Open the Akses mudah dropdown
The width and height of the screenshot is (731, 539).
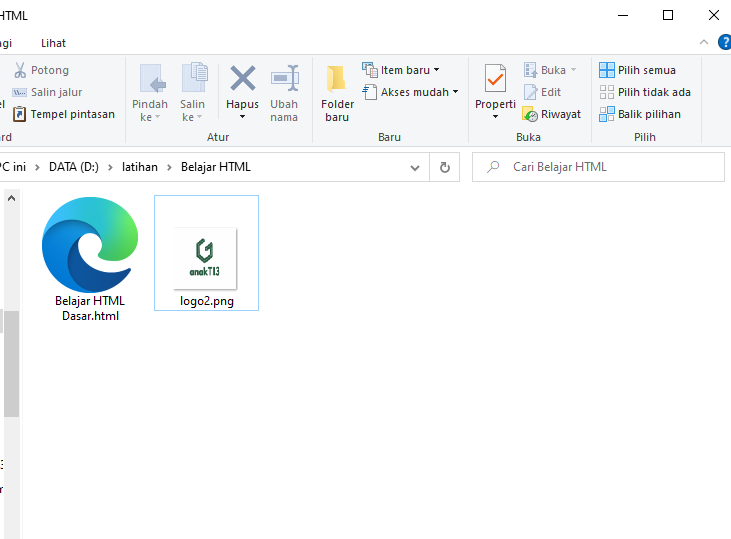(410, 92)
